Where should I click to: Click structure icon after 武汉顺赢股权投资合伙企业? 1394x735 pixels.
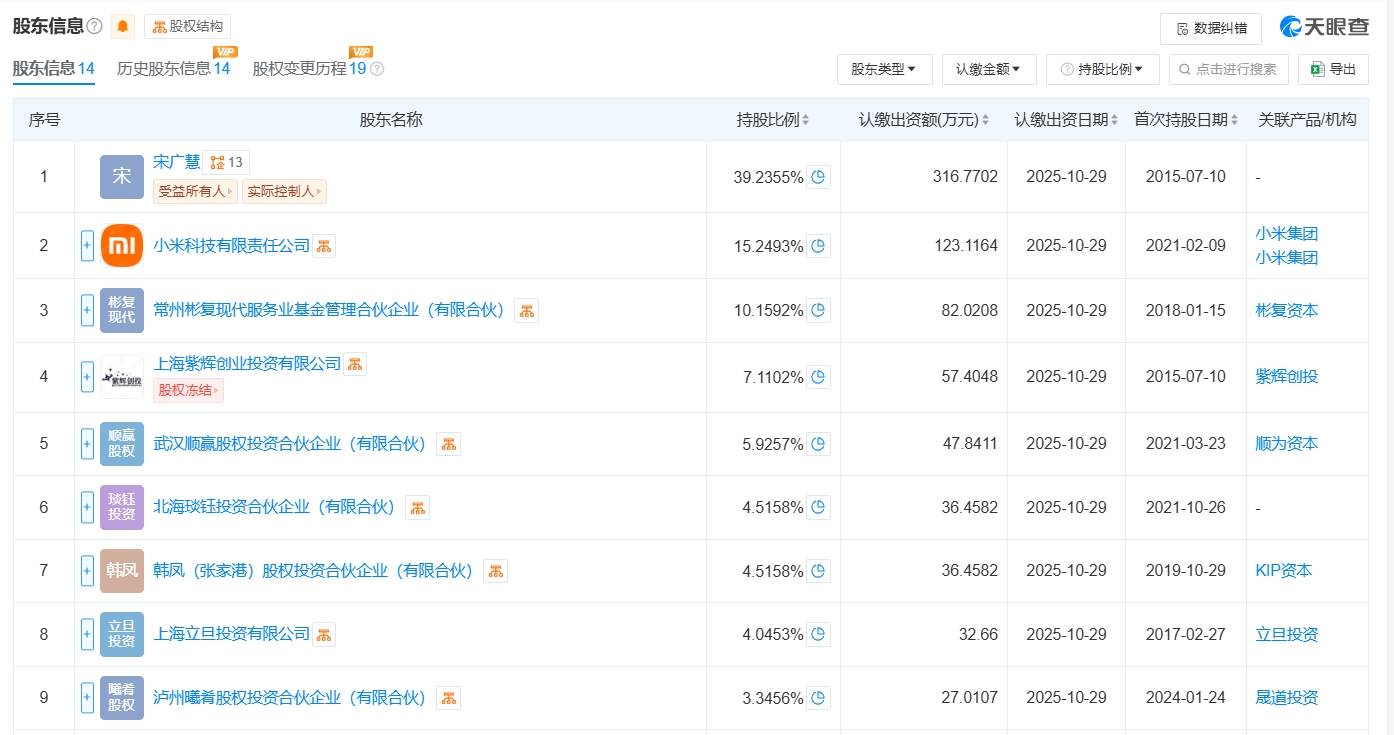(x=449, y=444)
